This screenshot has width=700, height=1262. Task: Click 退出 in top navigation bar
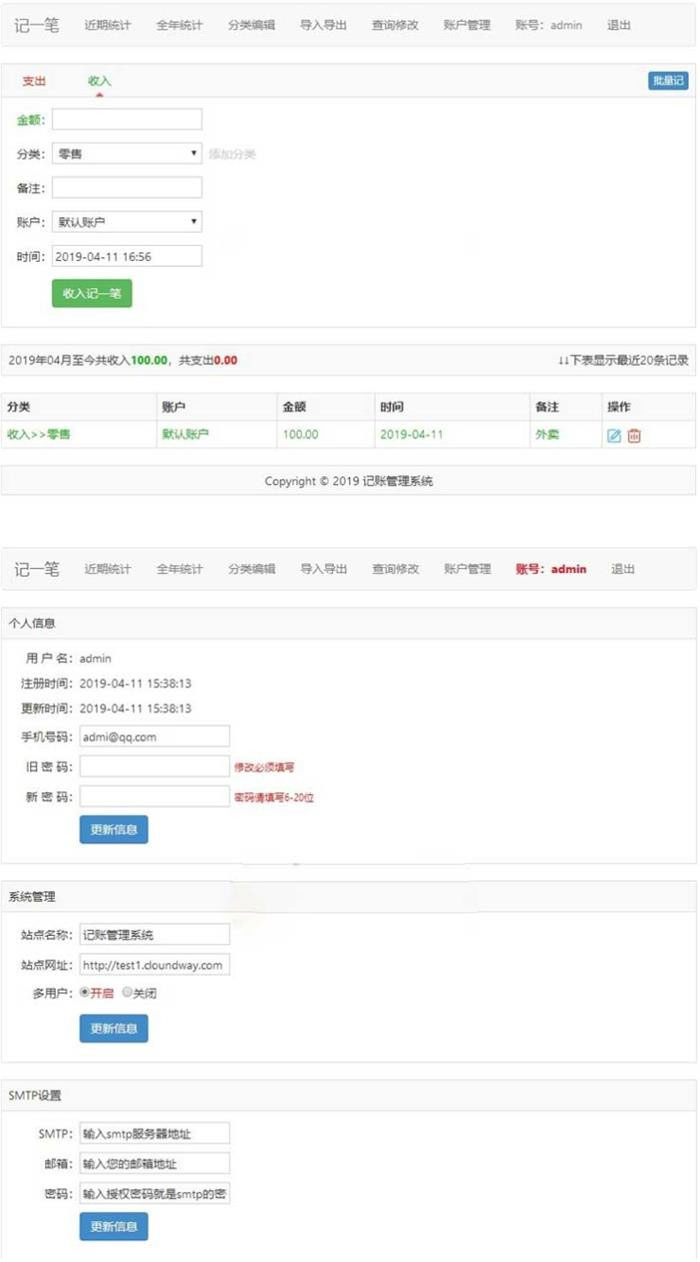pyautogui.click(x=619, y=24)
